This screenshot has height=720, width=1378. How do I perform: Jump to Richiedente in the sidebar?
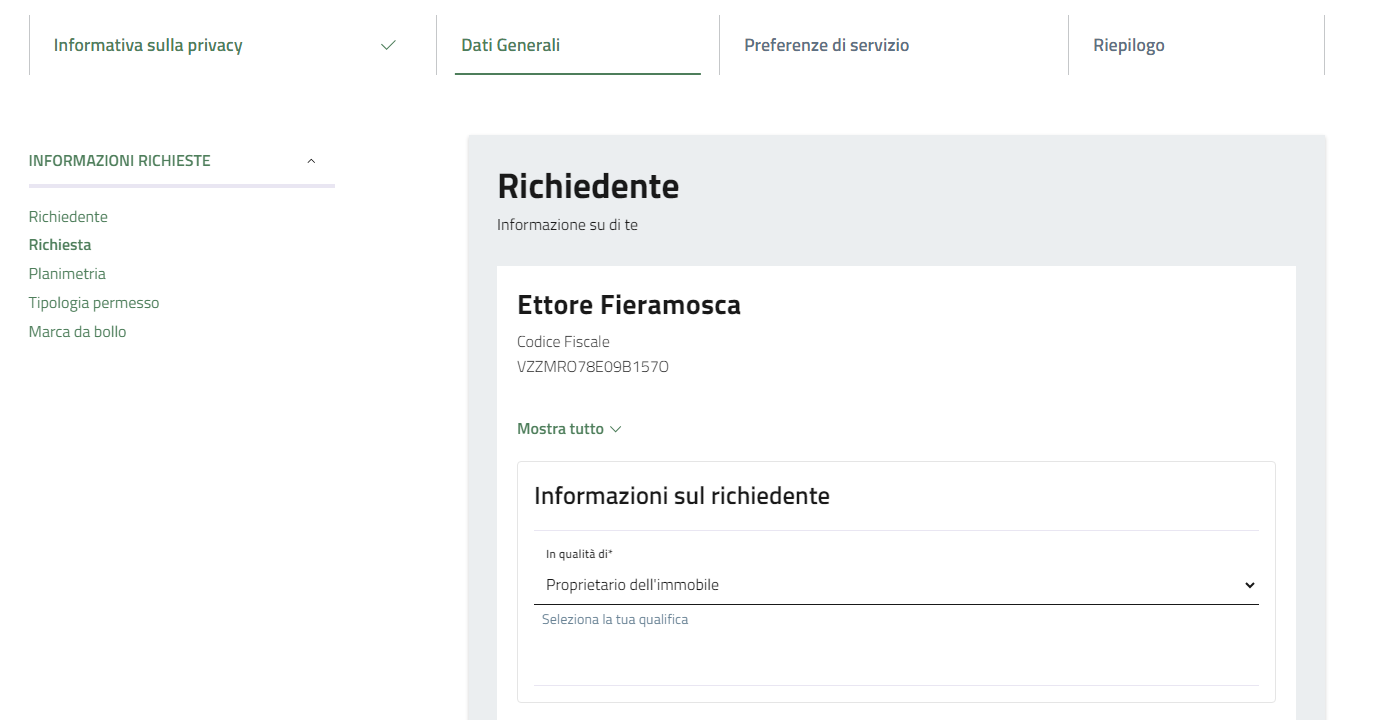point(68,217)
